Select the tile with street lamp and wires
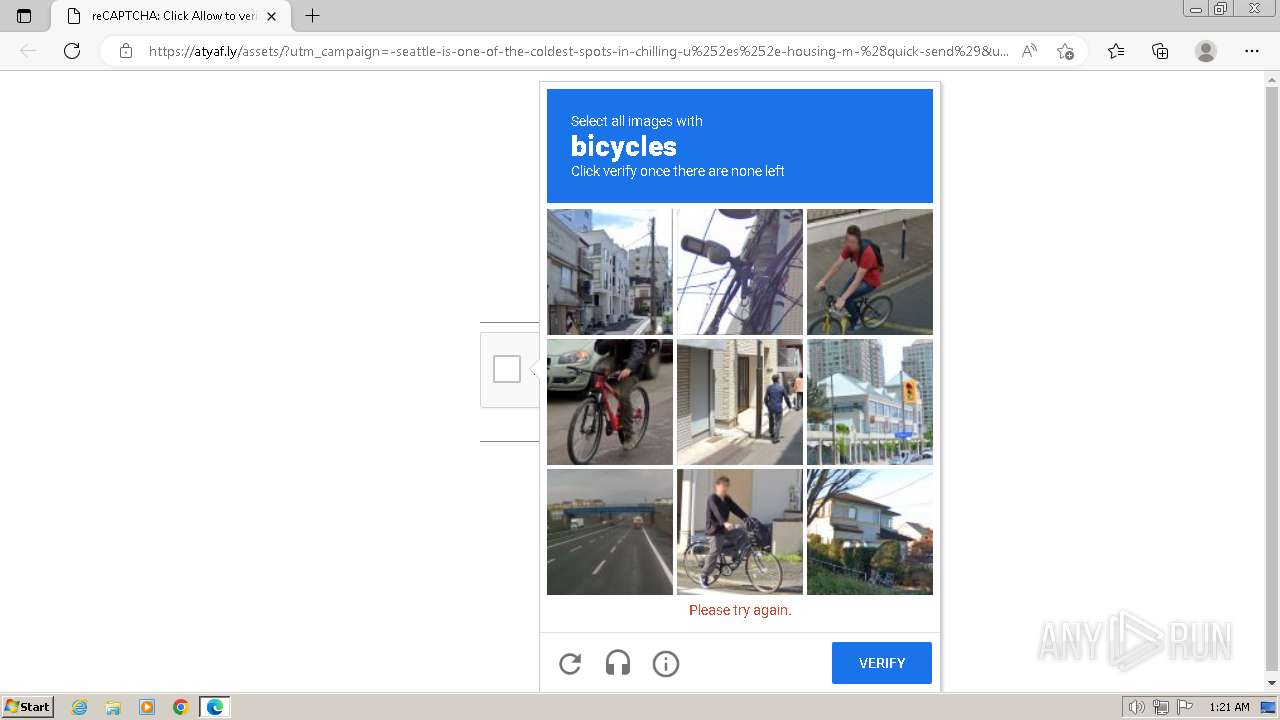1280x720 pixels. click(740, 272)
